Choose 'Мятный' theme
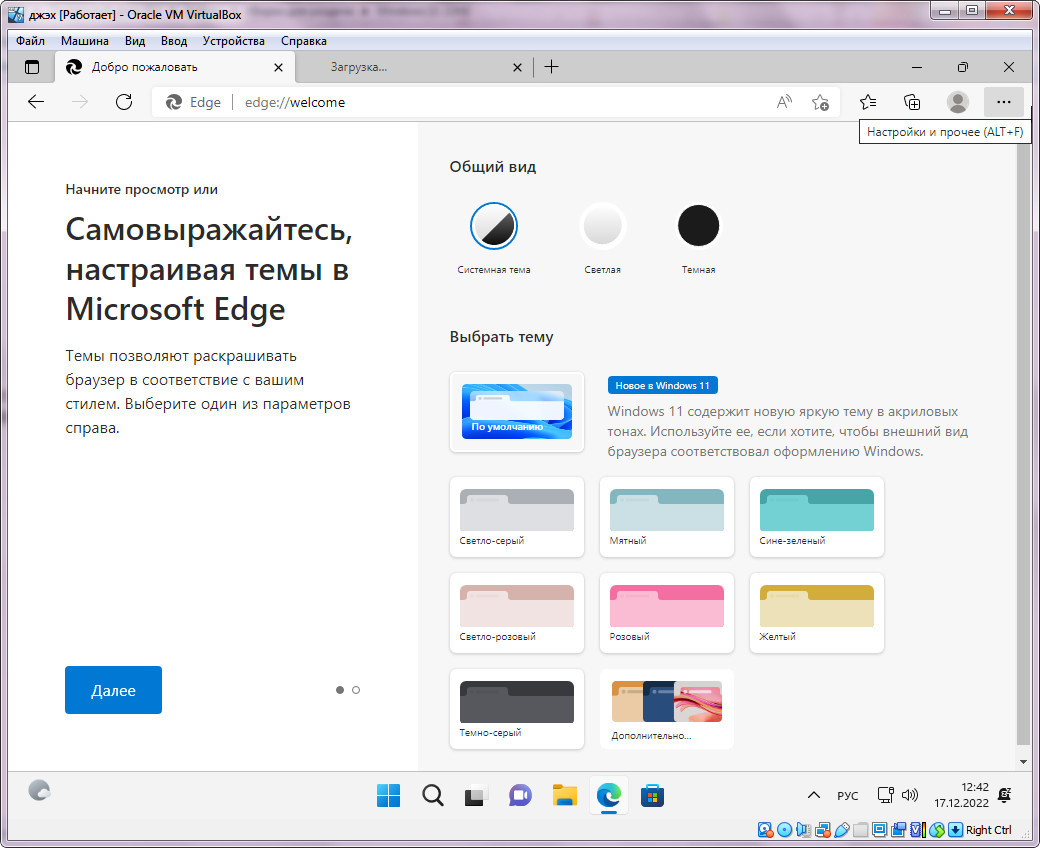The image size is (1040, 848). tap(667, 517)
